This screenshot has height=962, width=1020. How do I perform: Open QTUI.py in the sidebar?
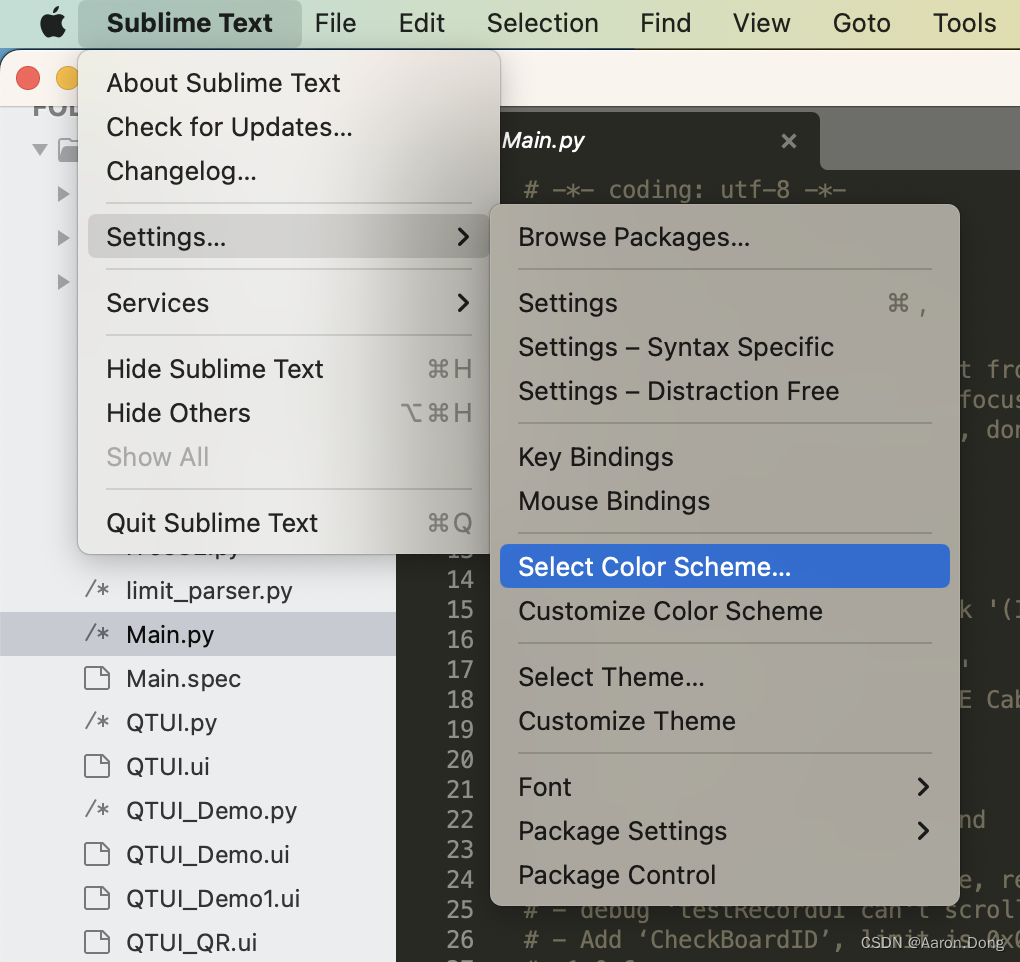coord(172,723)
